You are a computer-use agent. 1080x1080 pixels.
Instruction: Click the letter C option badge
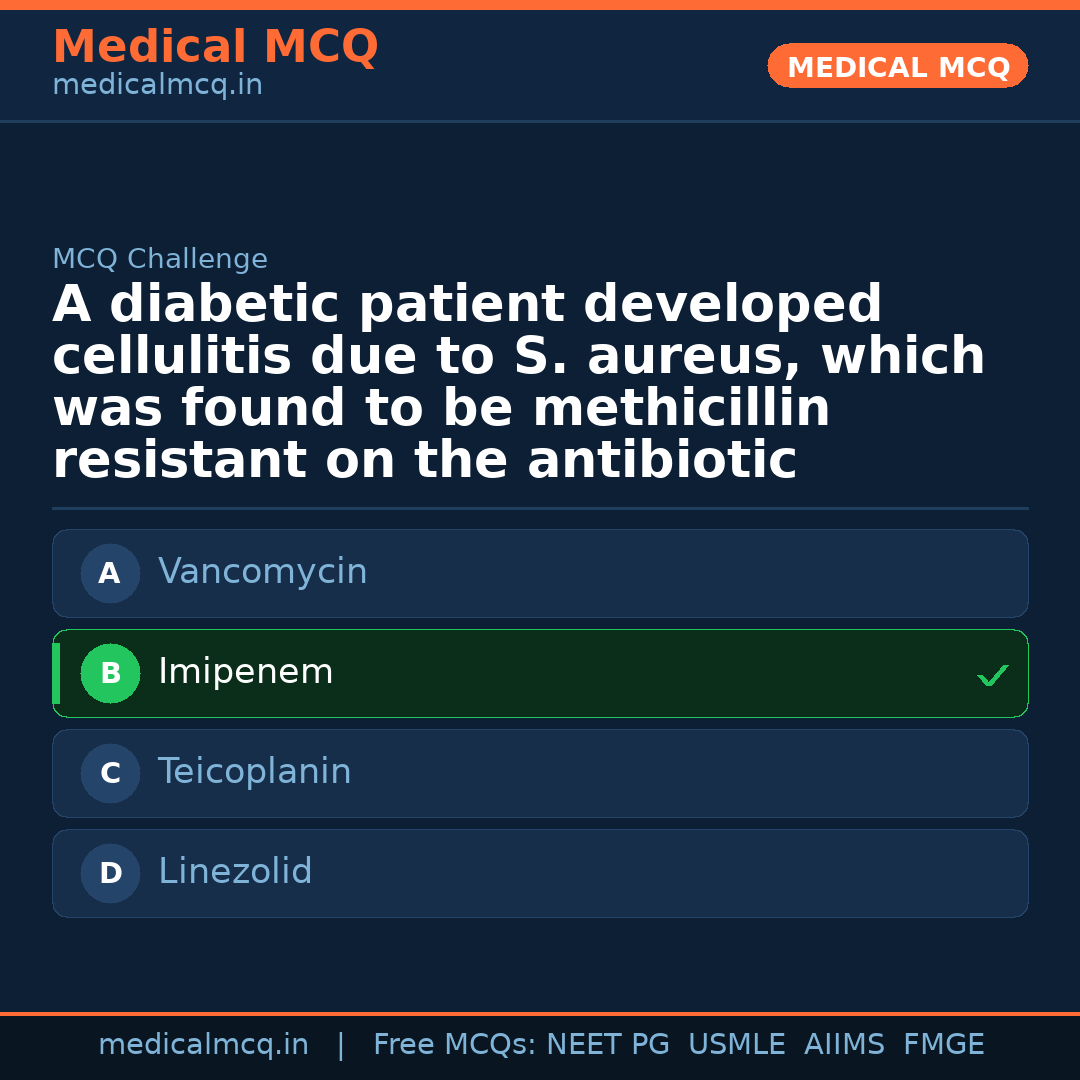110,774
